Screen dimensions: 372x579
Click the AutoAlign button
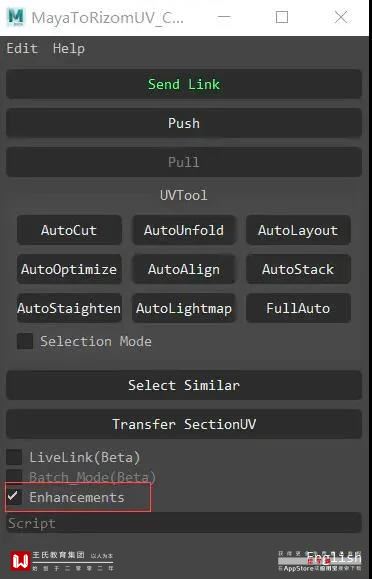184,269
